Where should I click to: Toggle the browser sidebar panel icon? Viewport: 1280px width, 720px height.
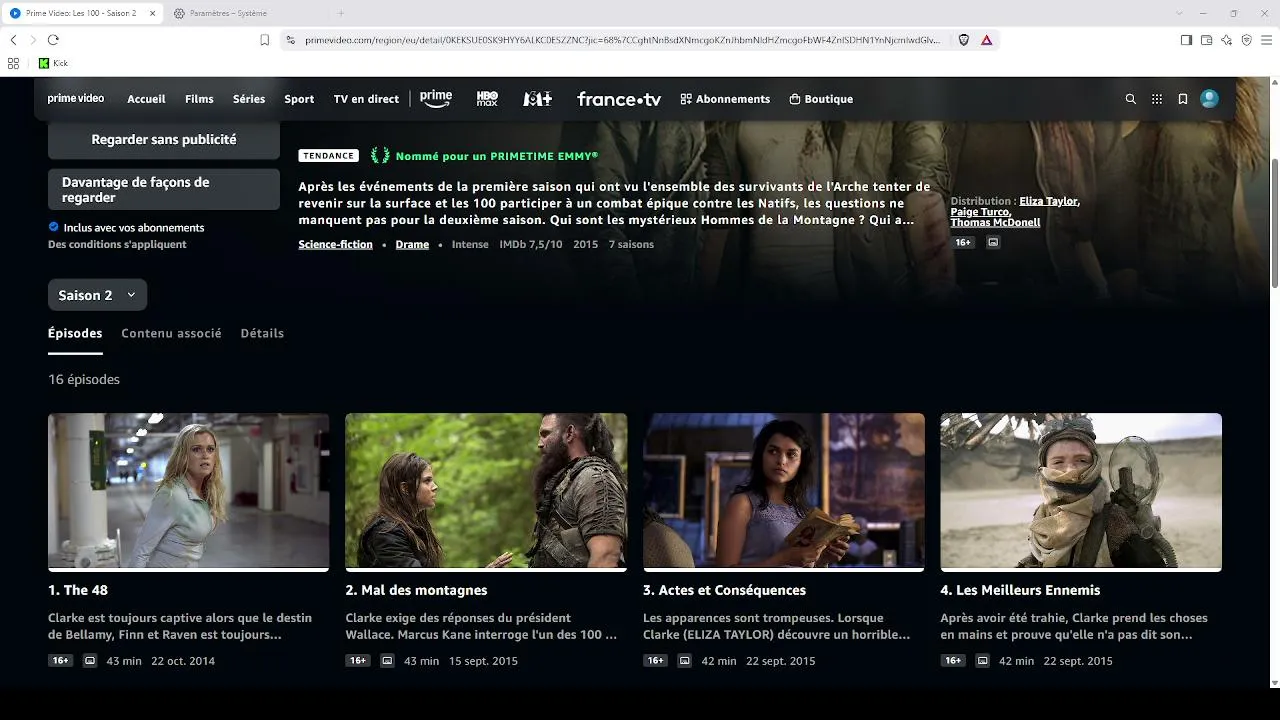click(x=1186, y=40)
